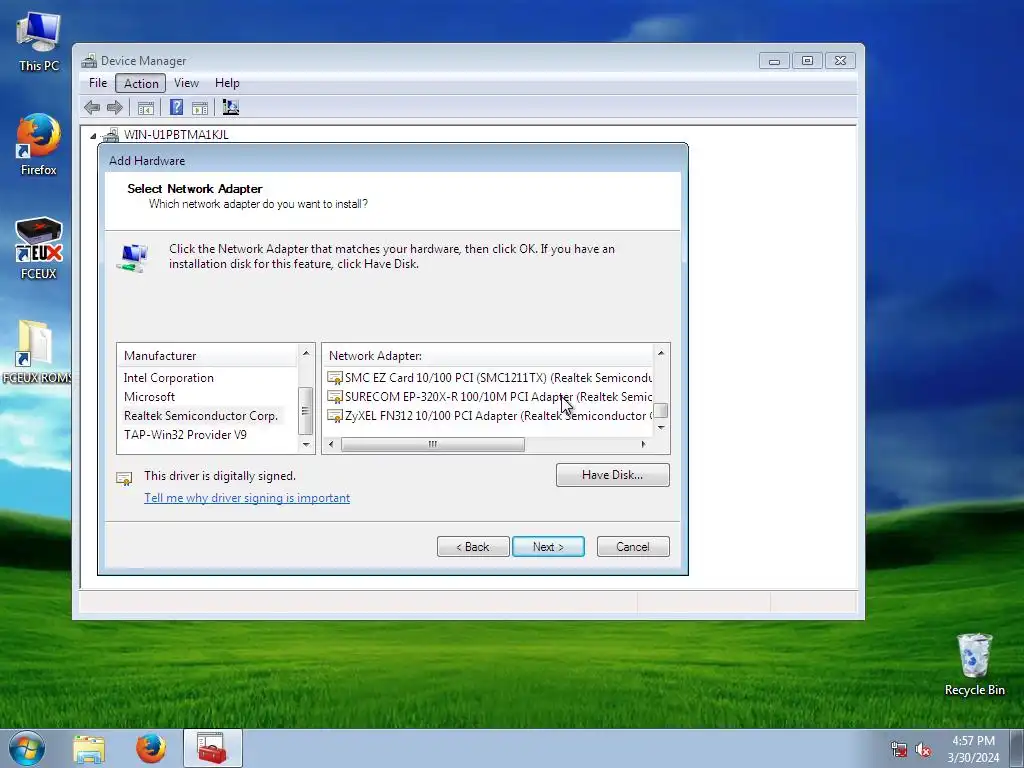Click the manufacturer list scrollbar thumb
Viewport: 1024px width, 768px height.
[x=305, y=410]
